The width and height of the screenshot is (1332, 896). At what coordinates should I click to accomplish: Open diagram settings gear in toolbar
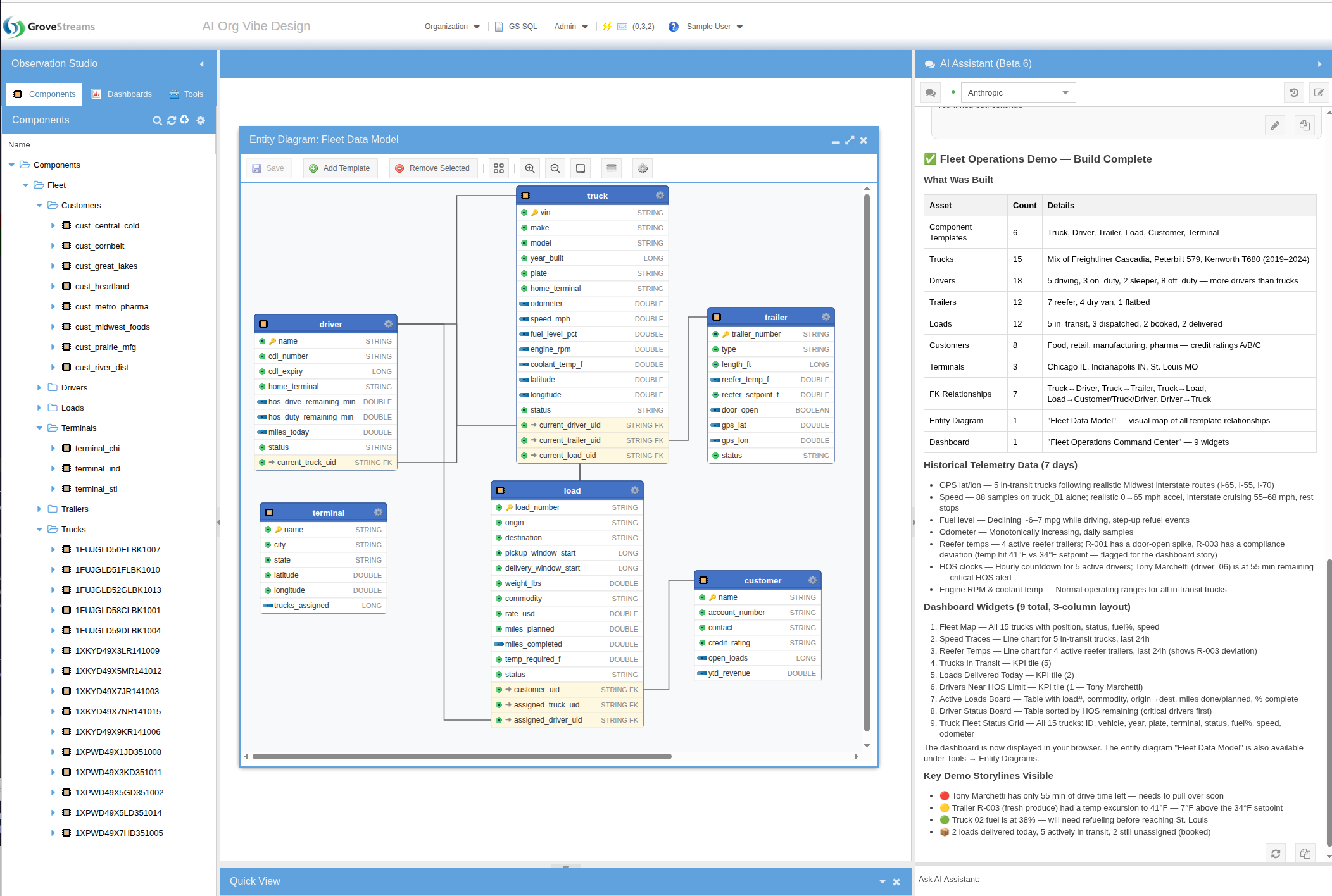click(643, 168)
